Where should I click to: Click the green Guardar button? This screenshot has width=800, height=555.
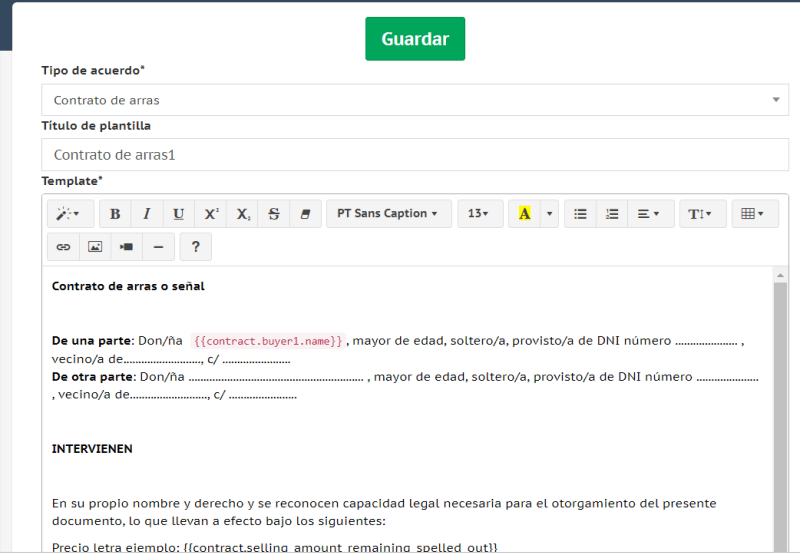[415, 39]
